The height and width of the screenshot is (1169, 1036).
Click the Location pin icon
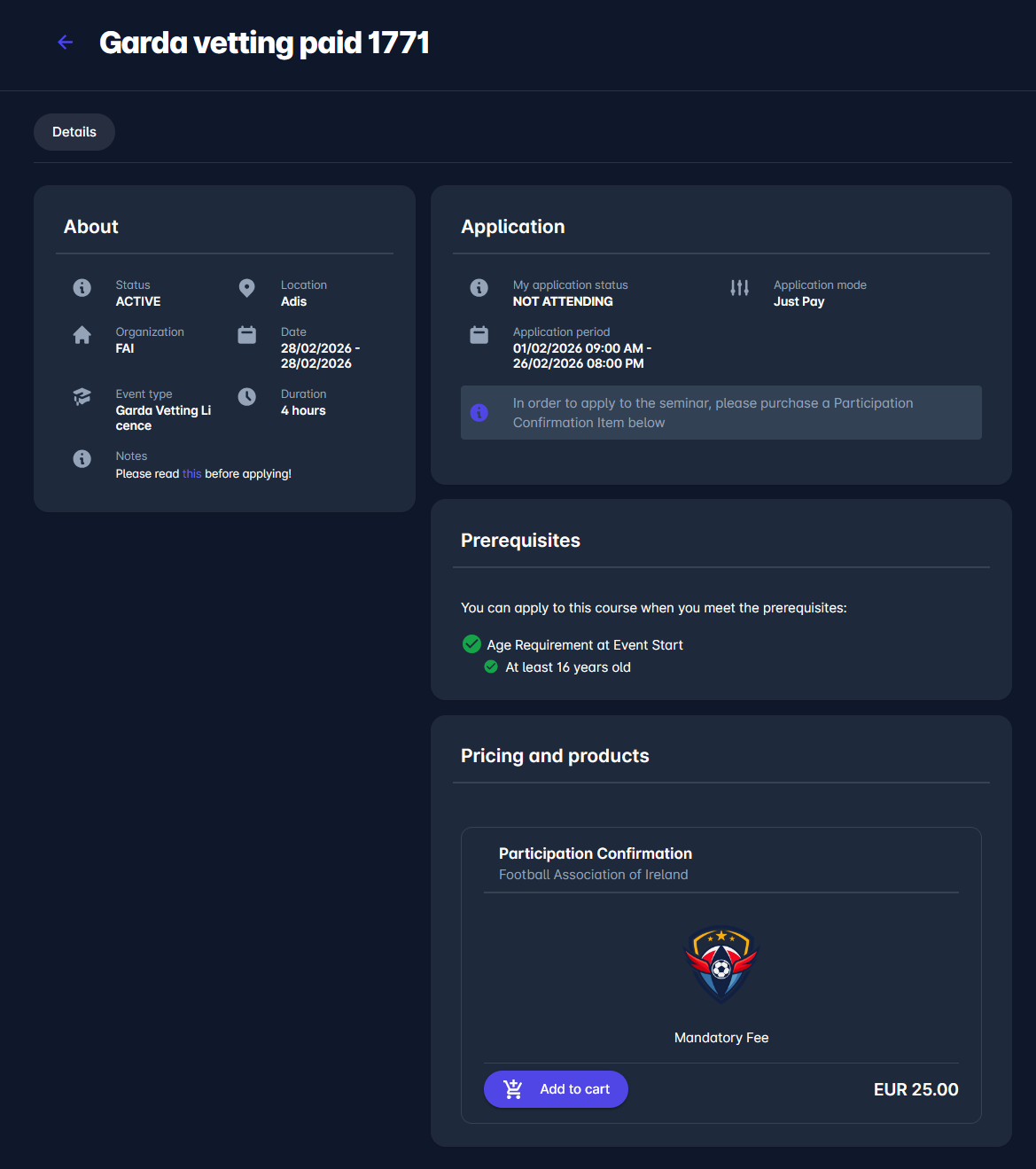coord(247,288)
